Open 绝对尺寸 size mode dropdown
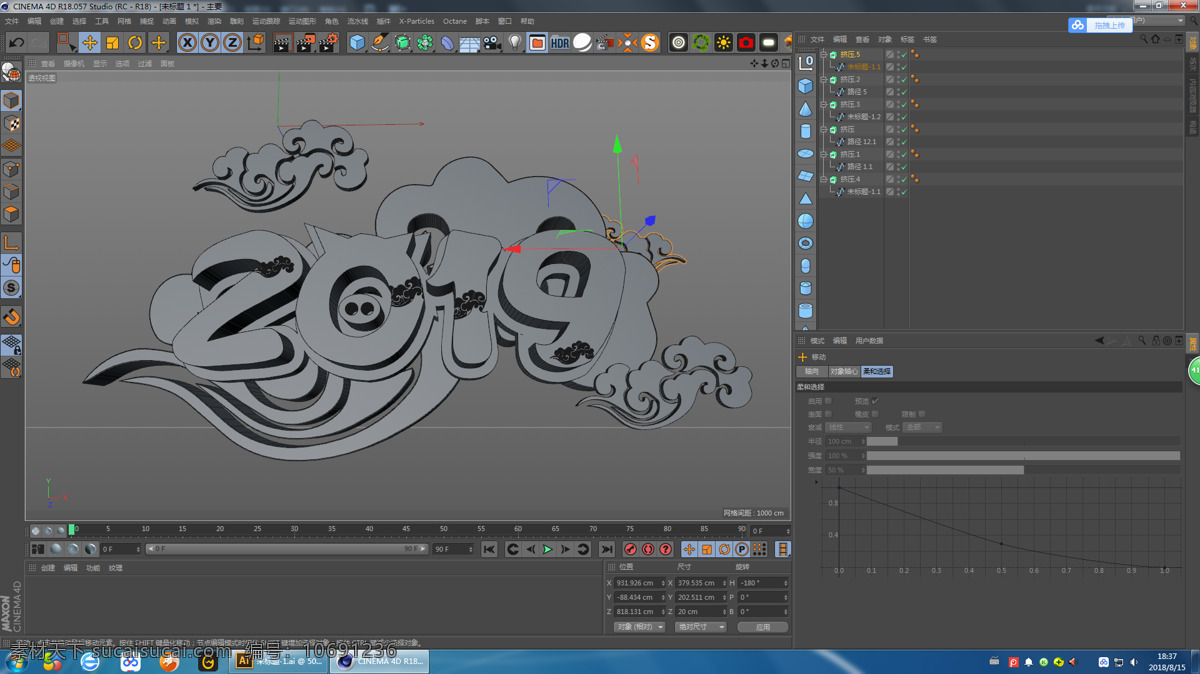 pos(700,627)
